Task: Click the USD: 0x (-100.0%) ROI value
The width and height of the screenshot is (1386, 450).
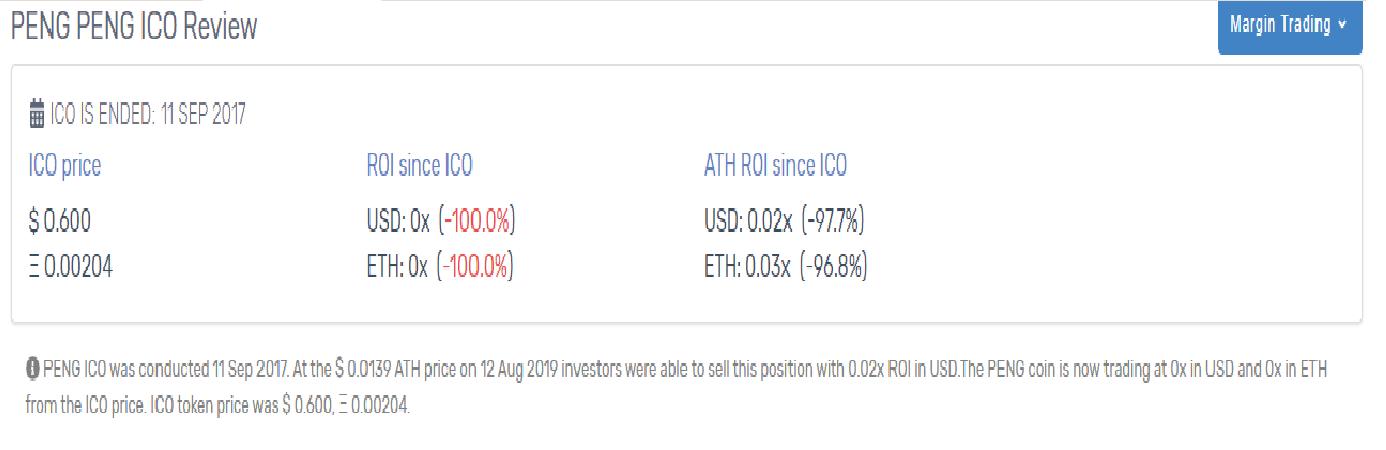Action: tap(441, 221)
